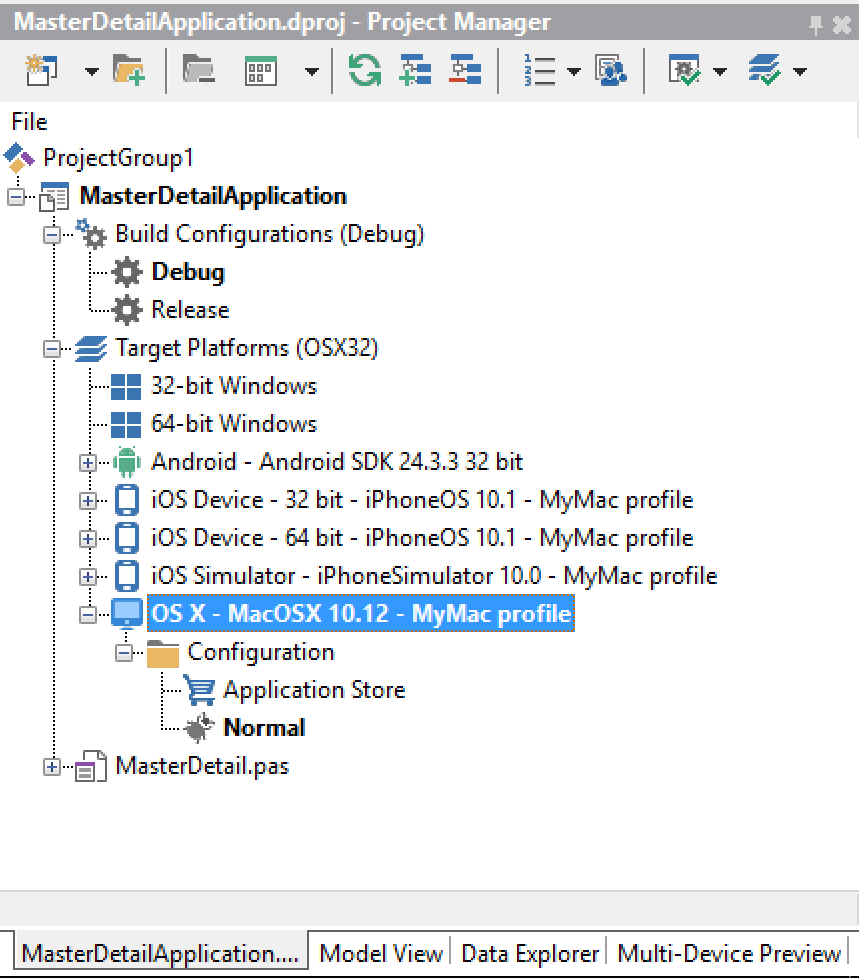This screenshot has height=978, width=859.
Task: Collapse the Build Configurations node
Action: (x=52, y=235)
